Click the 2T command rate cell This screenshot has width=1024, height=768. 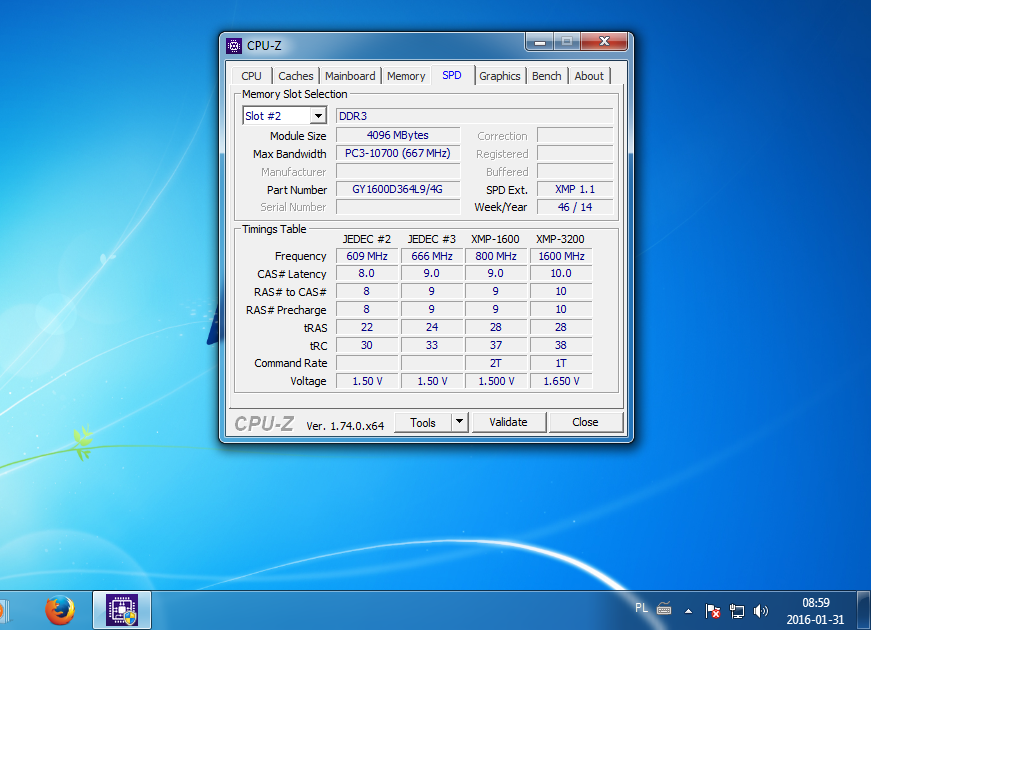pyautogui.click(x=496, y=363)
